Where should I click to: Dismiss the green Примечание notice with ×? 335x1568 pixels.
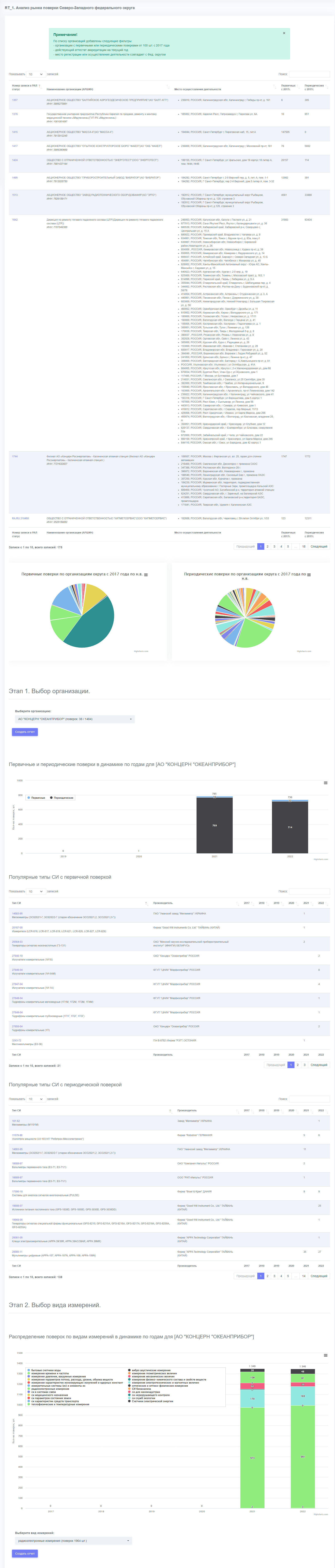284,33
